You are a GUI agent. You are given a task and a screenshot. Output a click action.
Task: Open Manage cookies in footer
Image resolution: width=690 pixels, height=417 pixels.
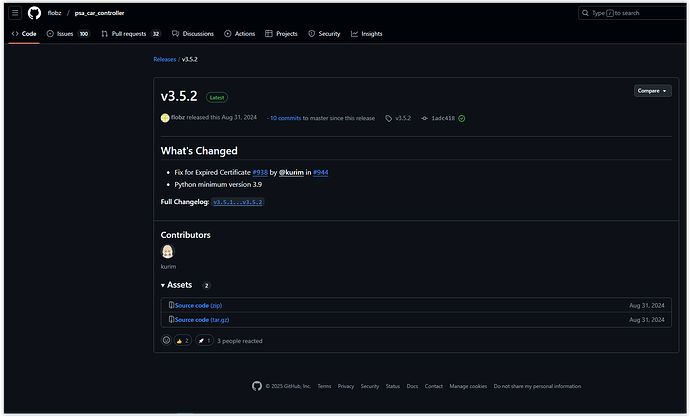468,386
